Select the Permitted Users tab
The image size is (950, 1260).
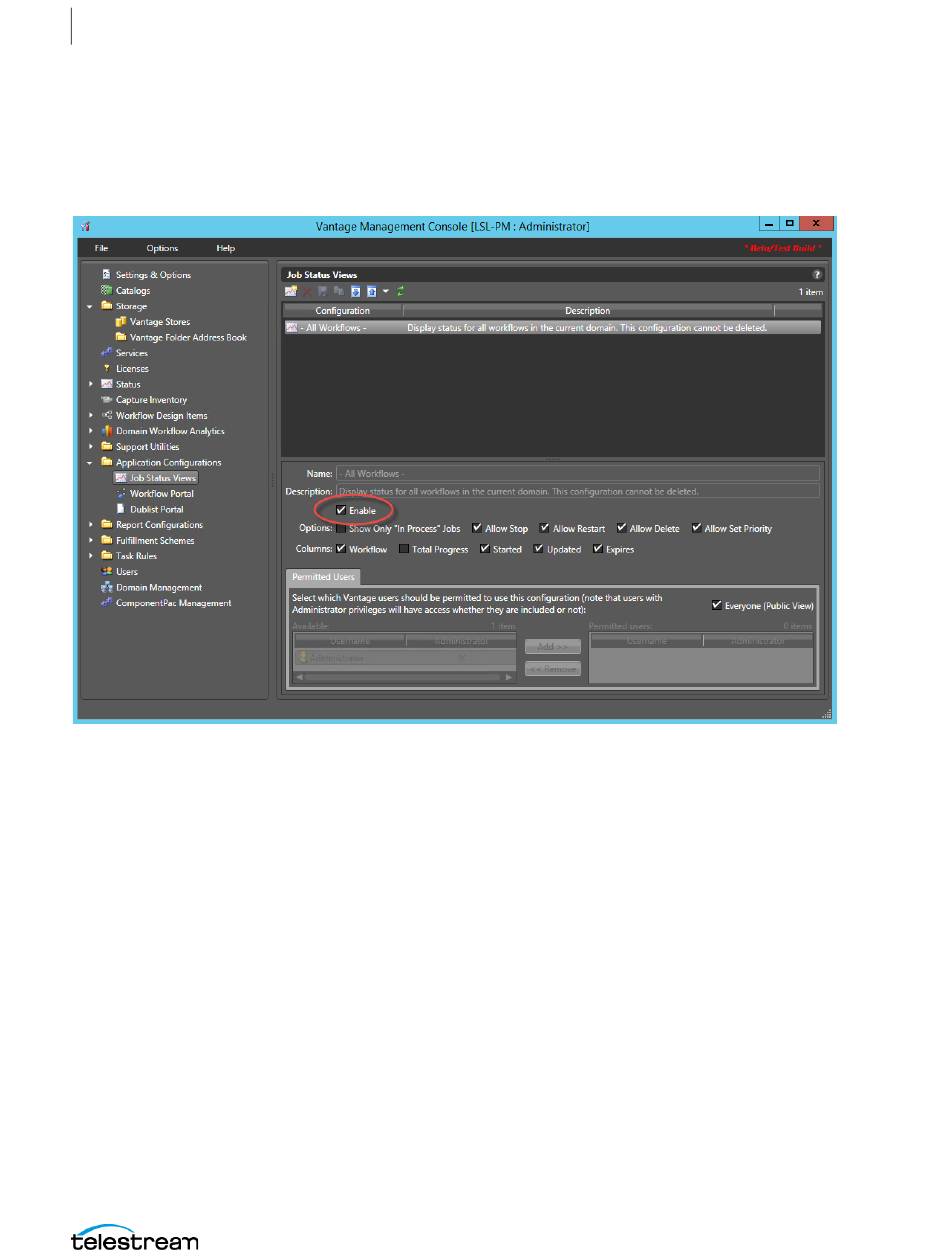click(x=325, y=577)
